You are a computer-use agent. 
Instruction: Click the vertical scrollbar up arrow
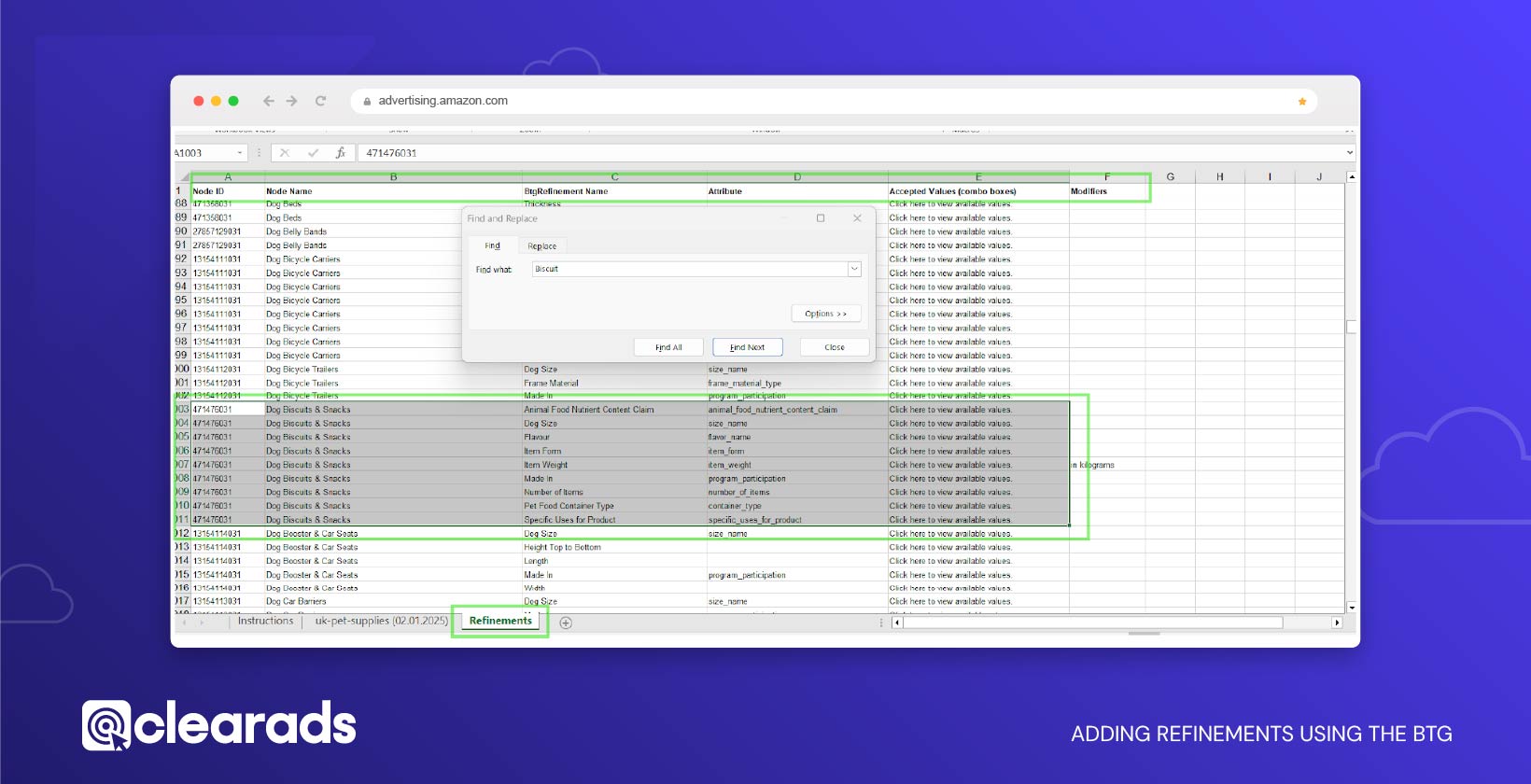[1352, 176]
